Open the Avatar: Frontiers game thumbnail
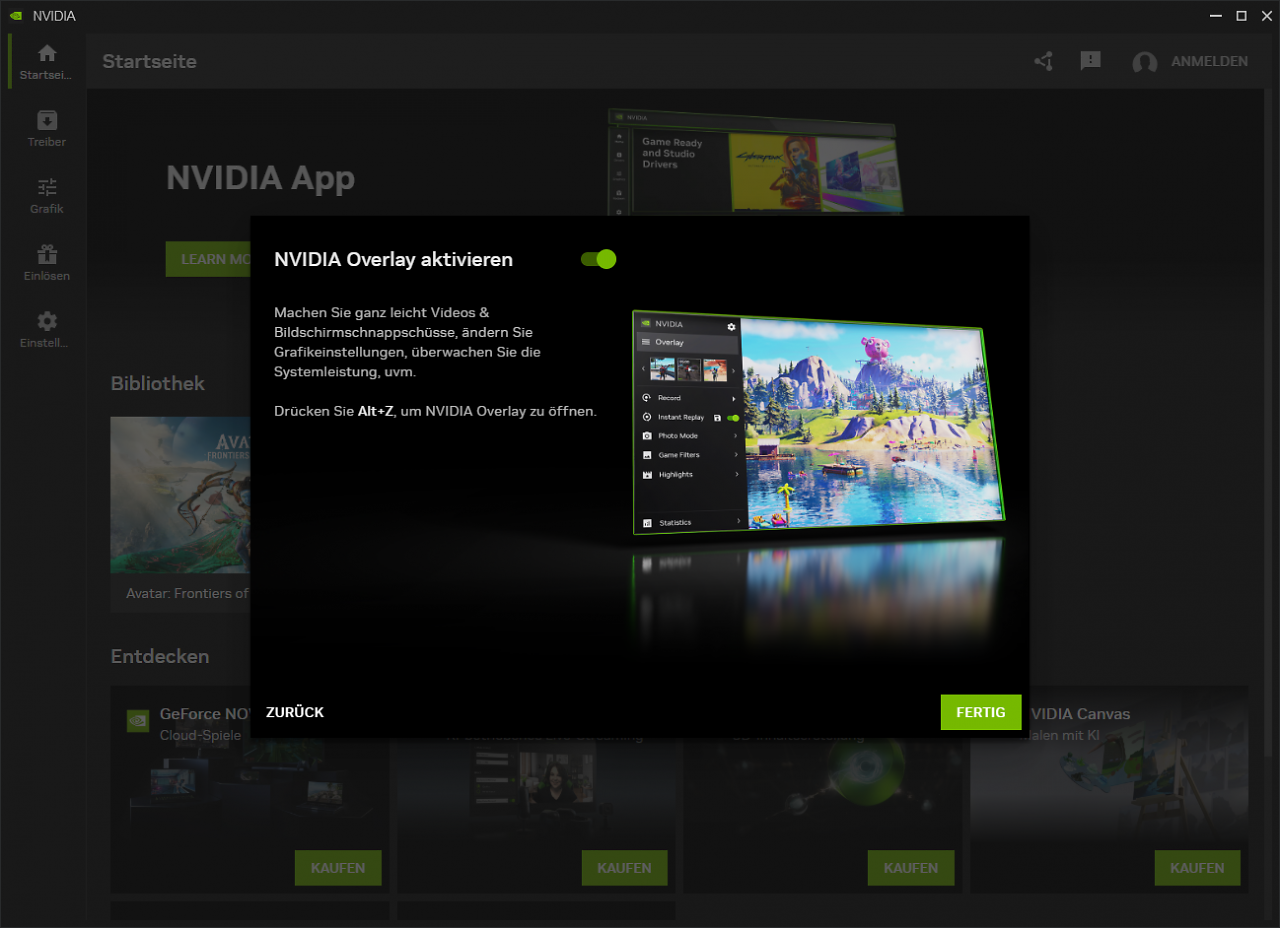1280x928 pixels. point(180,495)
